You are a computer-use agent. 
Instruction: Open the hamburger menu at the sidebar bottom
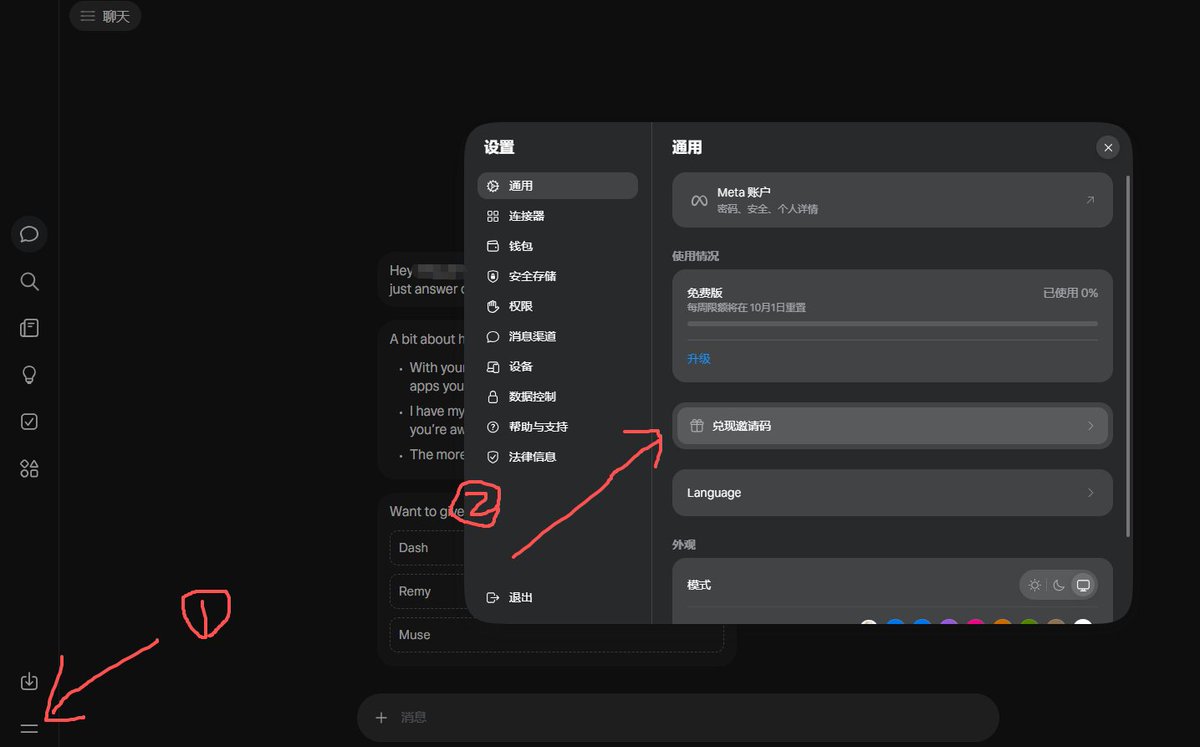29,728
